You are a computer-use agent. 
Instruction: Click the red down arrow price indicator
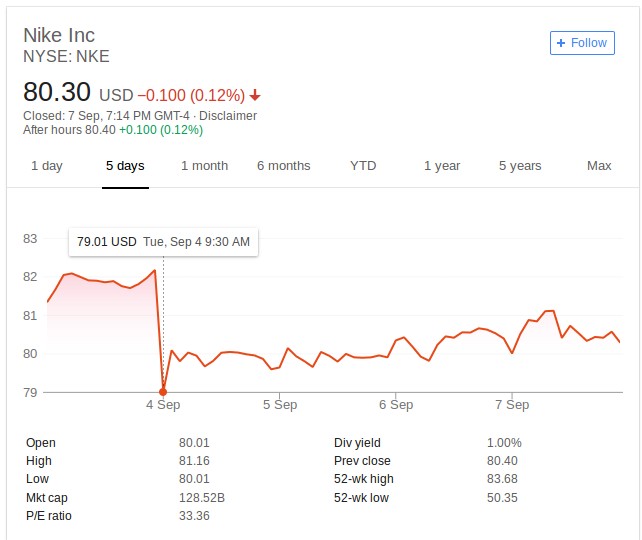[x=255, y=96]
